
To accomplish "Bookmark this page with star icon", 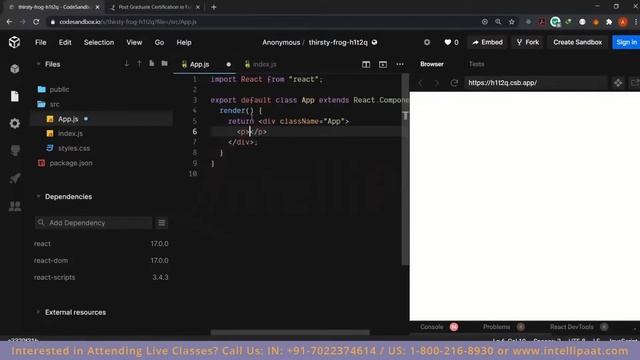I will click(x=512, y=22).
